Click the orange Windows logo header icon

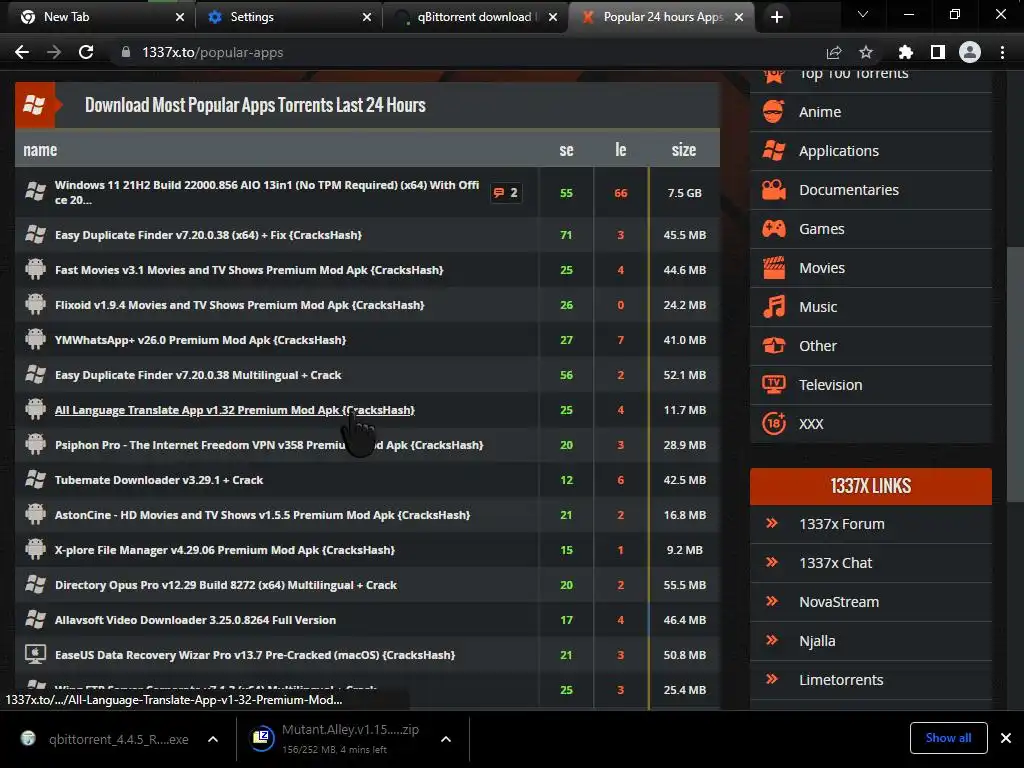point(34,104)
